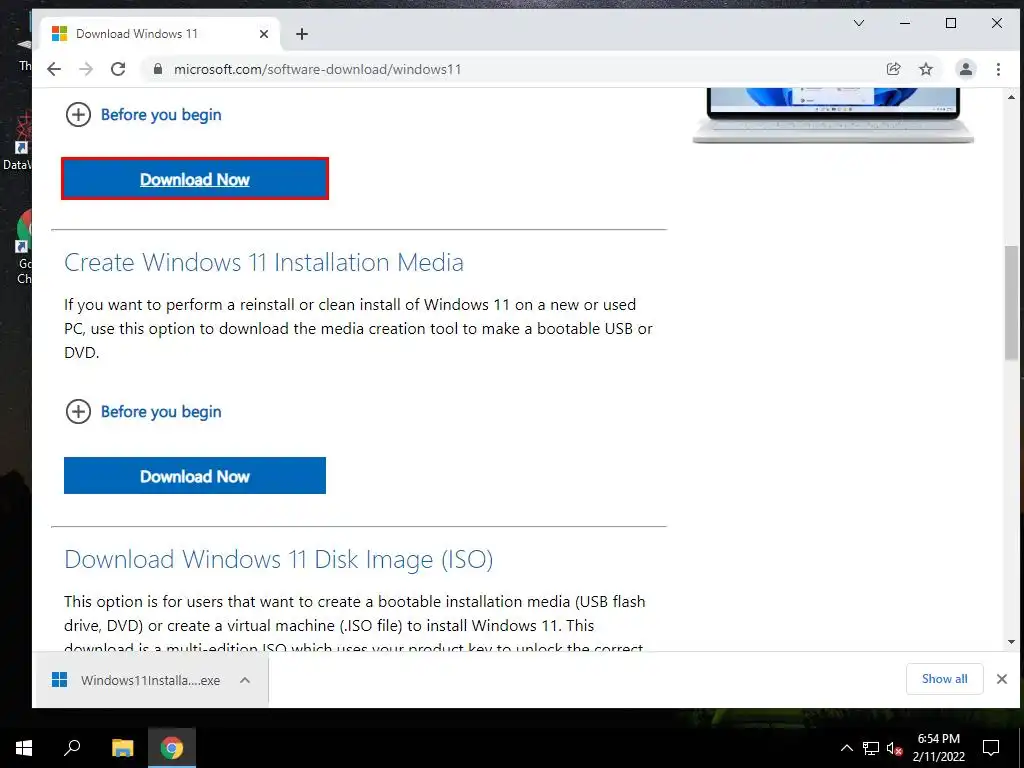Viewport: 1024px width, 768px height.
Task: Click the lock icon in address bar
Action: pyautogui.click(x=157, y=69)
